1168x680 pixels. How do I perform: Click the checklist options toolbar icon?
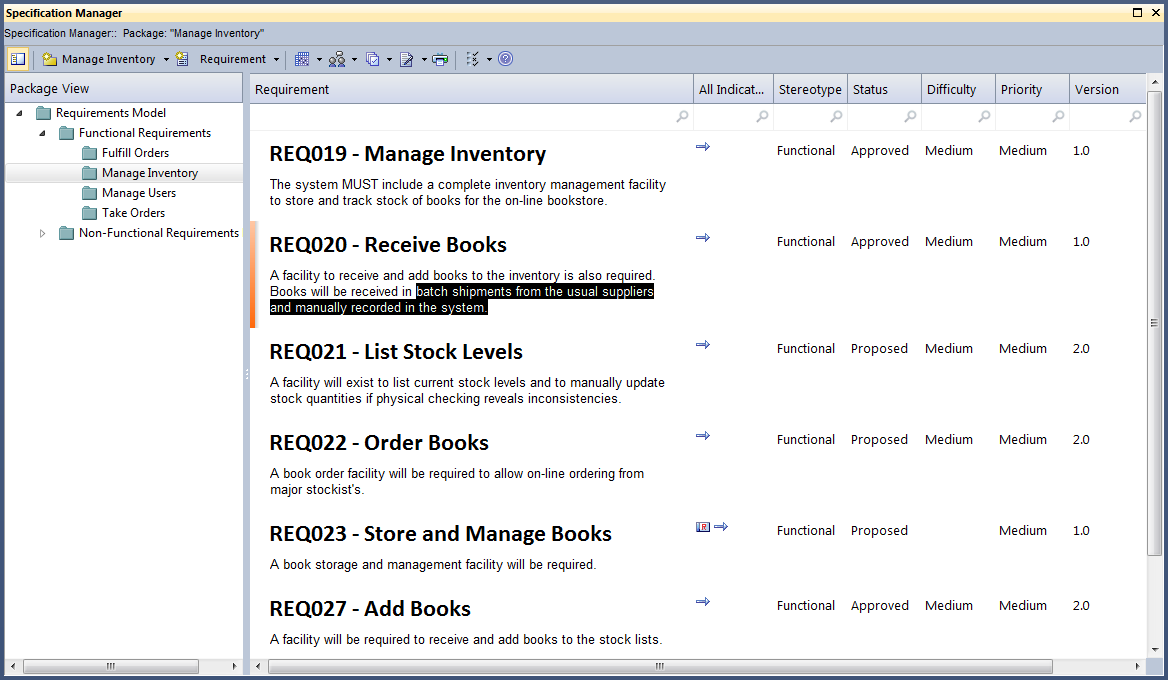pos(473,59)
